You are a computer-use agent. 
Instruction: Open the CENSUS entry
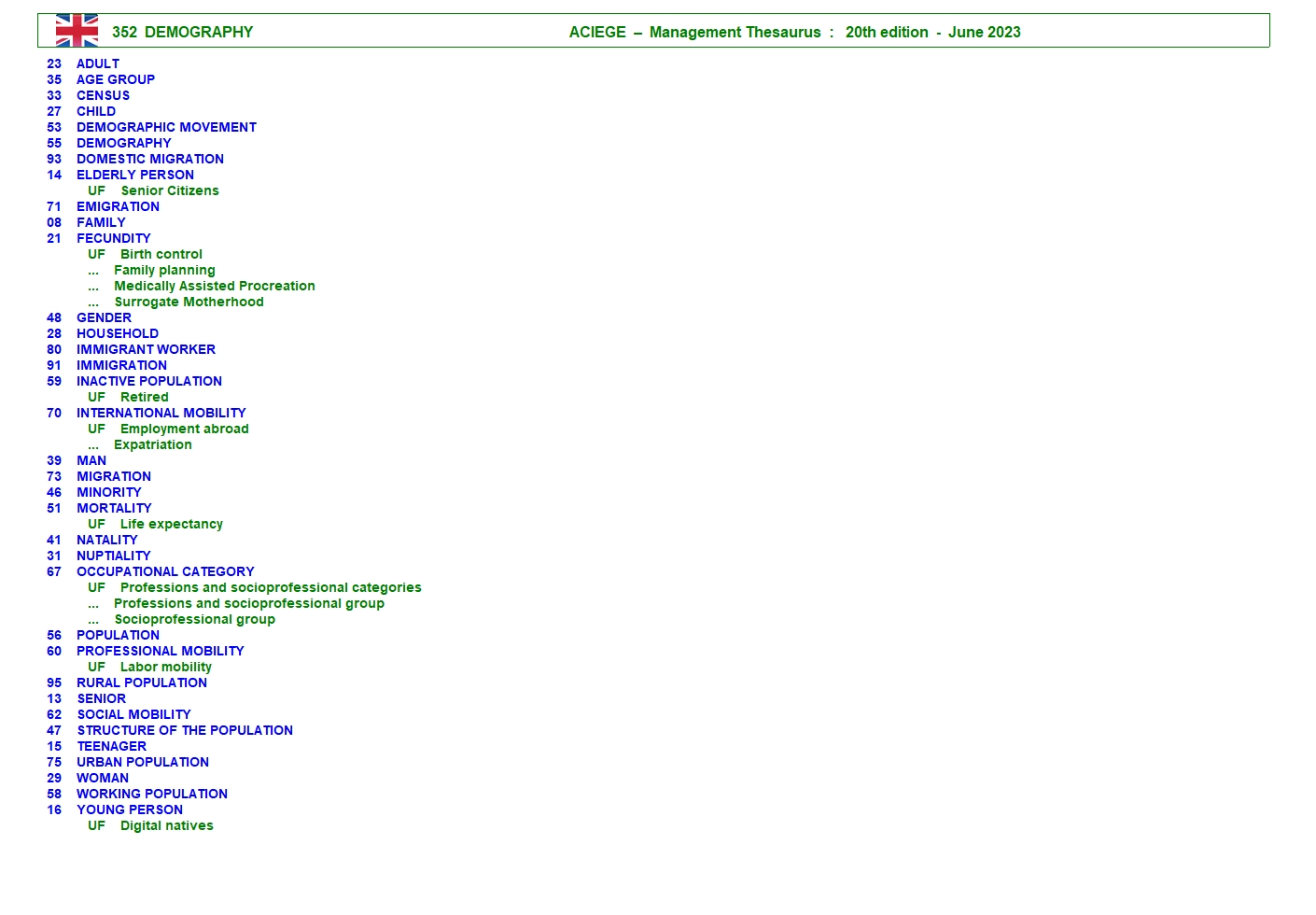click(x=103, y=95)
